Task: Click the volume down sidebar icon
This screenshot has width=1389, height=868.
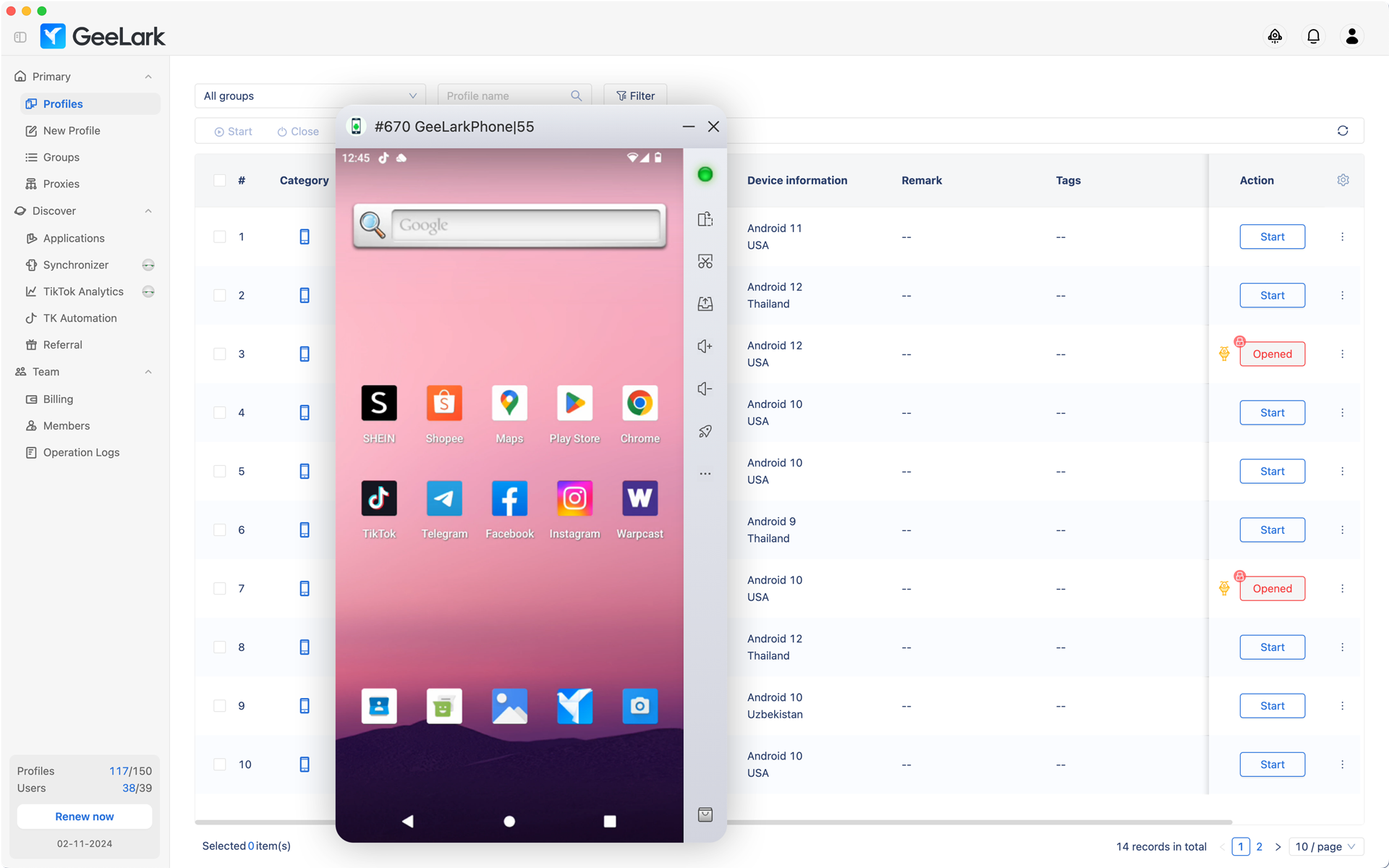Action: click(705, 389)
